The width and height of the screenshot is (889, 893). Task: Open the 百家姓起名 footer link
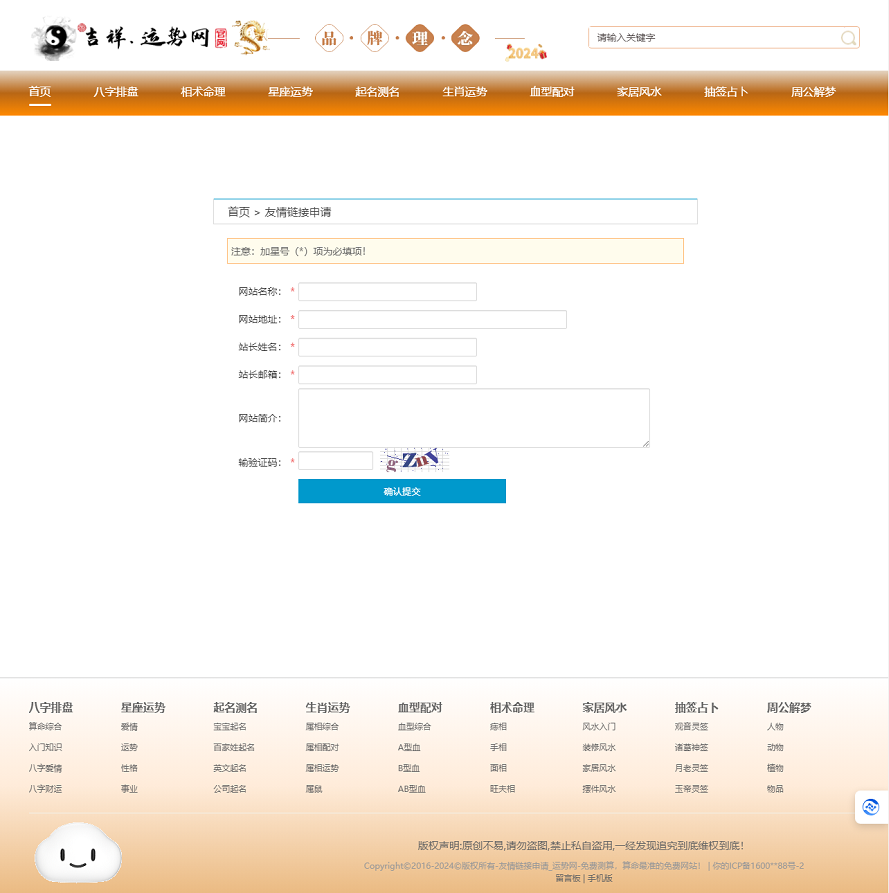(234, 747)
